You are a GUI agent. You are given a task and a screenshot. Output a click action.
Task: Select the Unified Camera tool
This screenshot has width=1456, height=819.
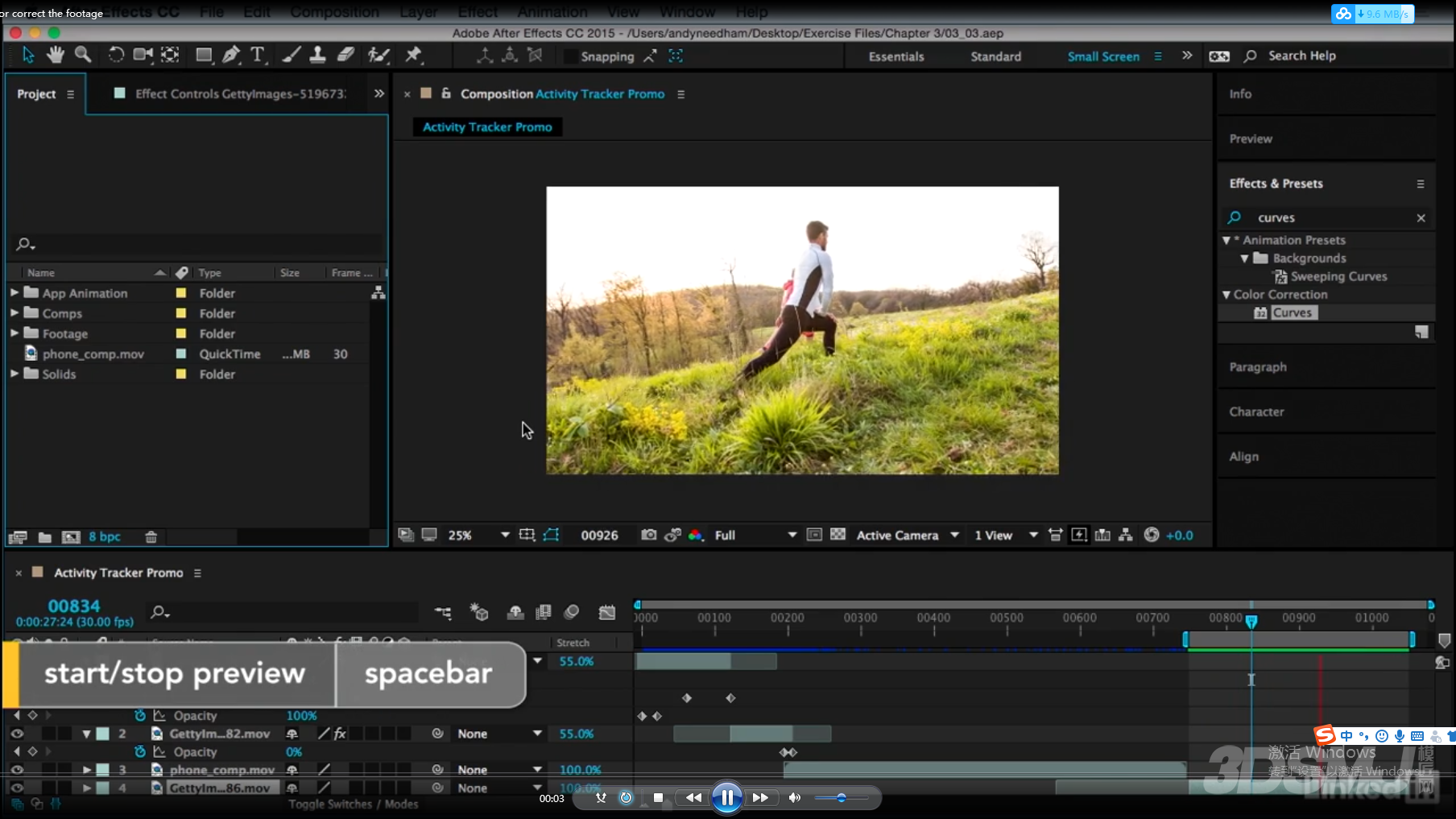143,55
